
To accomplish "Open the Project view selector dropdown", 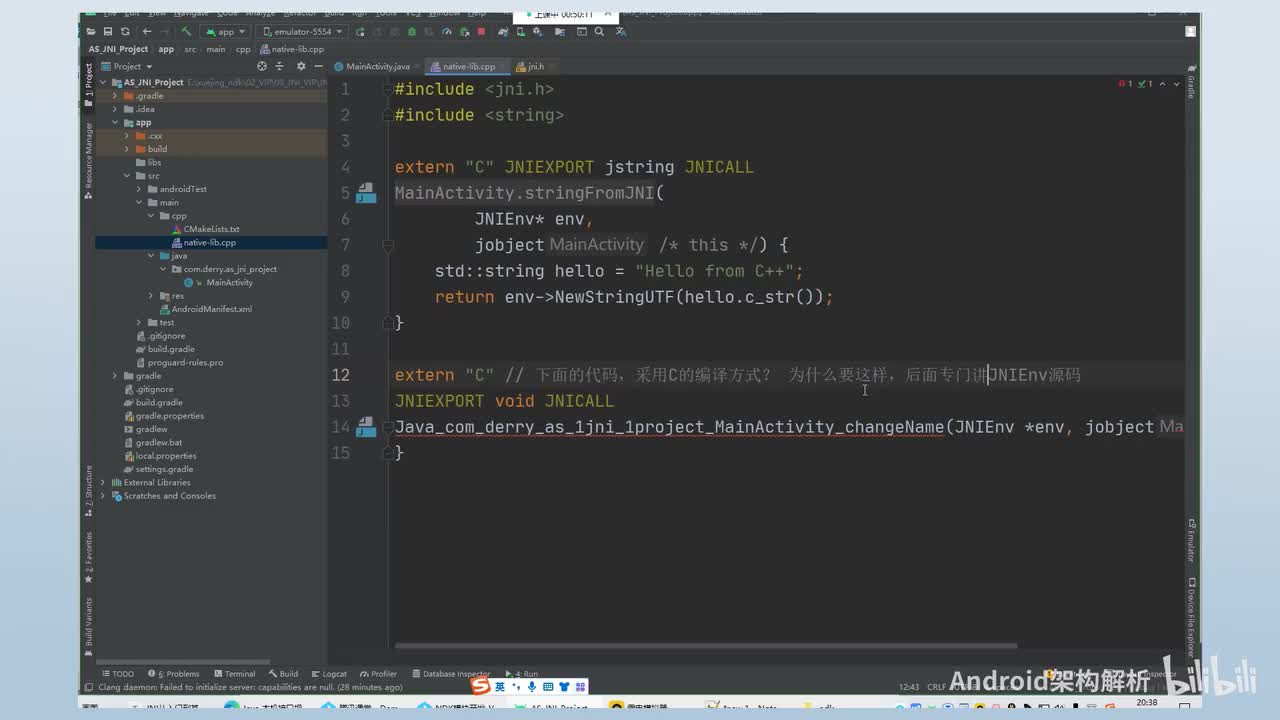I will 127,67.
